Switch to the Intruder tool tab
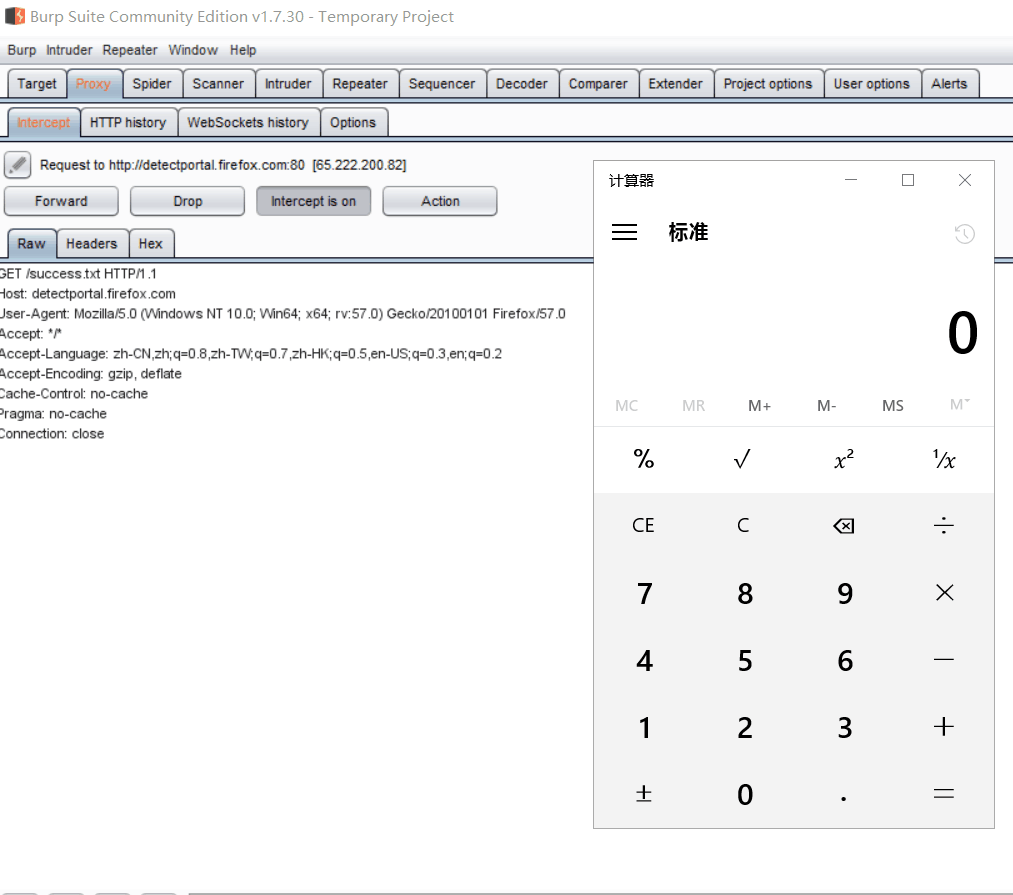 [x=288, y=84]
